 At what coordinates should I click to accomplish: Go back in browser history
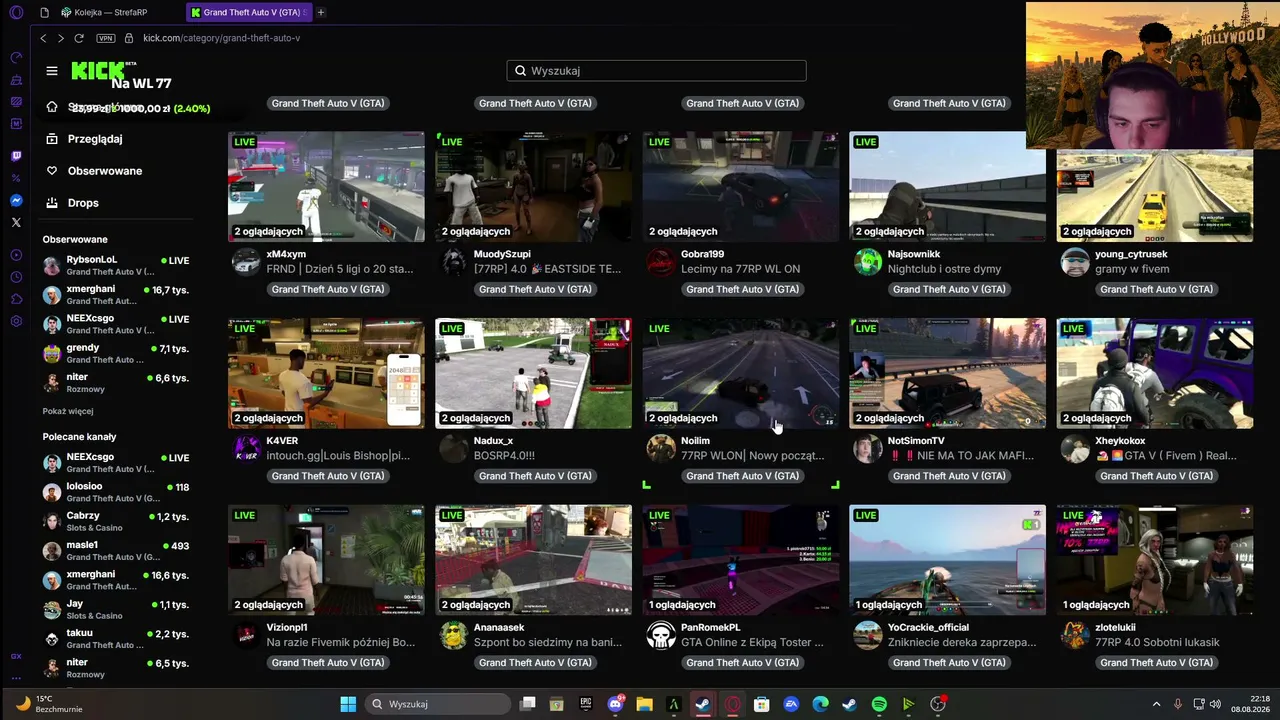(x=43, y=38)
